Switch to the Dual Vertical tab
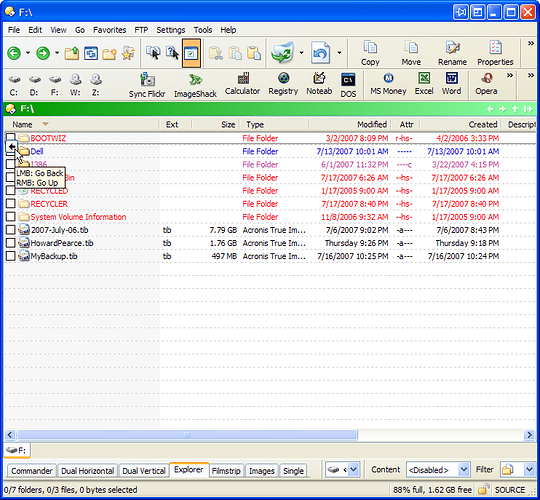540x500 pixels. tap(144, 471)
